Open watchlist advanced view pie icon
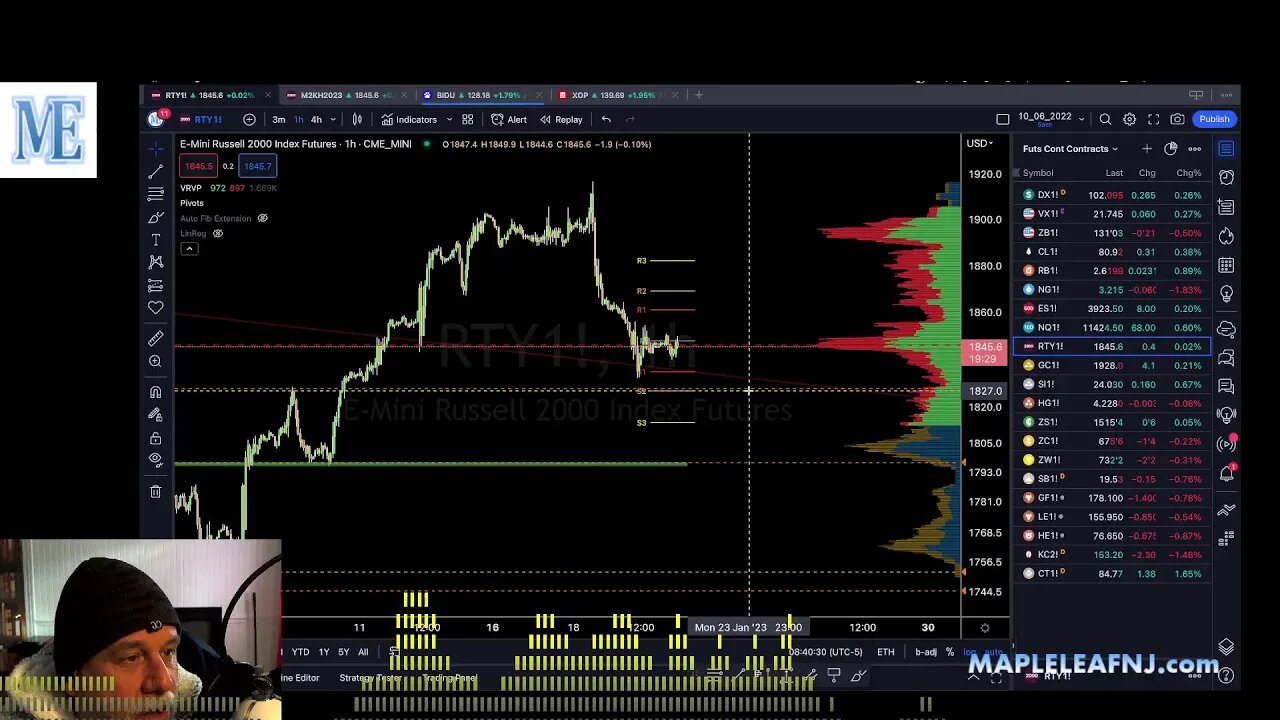 [1171, 149]
